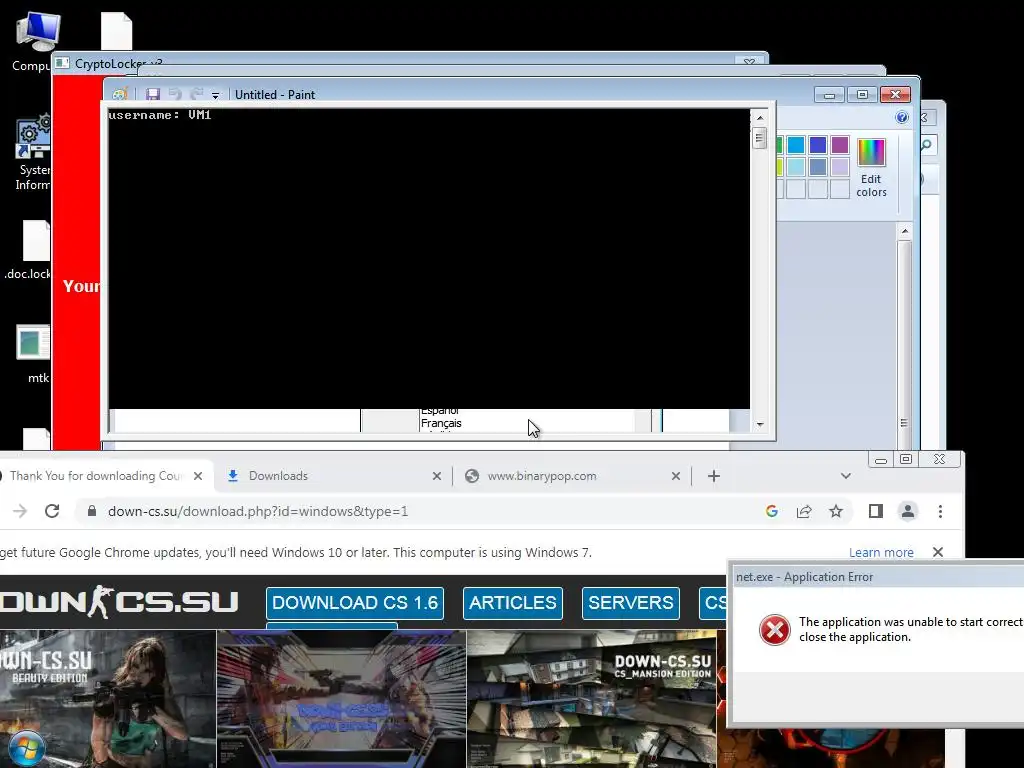Open a new Chrome tab with the plus button
Screen dimensions: 1024x768
(714, 476)
